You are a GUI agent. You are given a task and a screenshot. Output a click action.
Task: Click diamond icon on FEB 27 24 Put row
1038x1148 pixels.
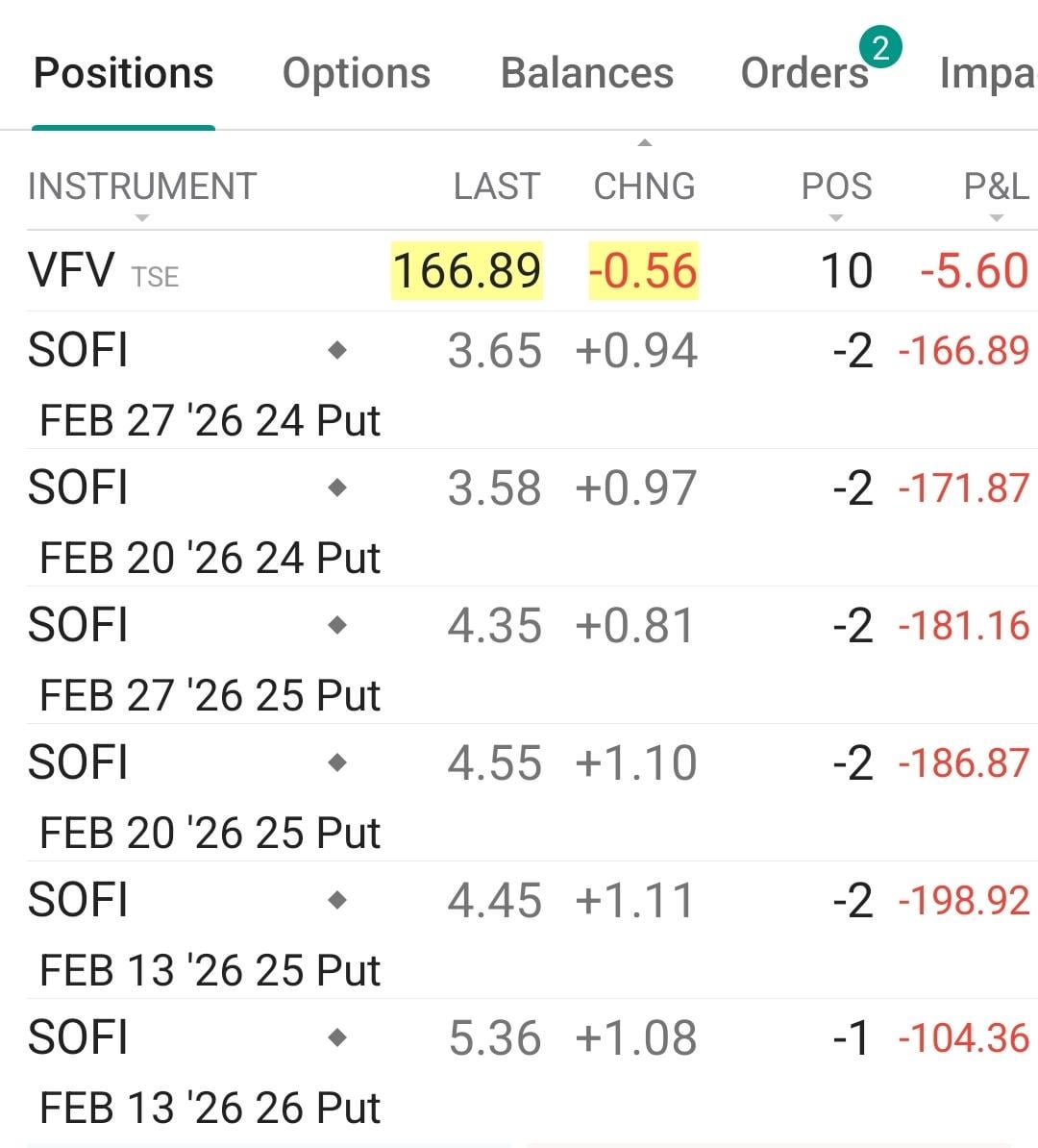coord(337,351)
